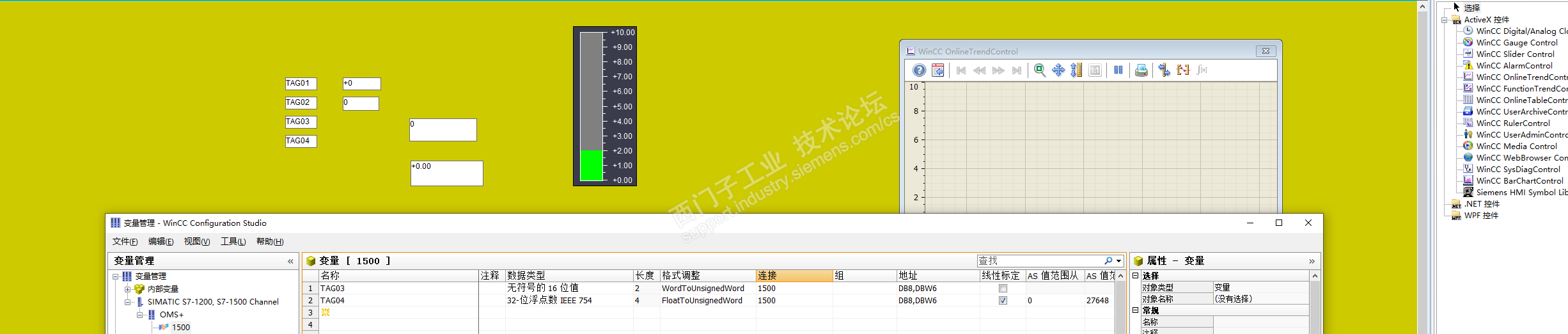Select WinCC RulerControl in controls list
The image size is (1568, 334).
click(1513, 123)
